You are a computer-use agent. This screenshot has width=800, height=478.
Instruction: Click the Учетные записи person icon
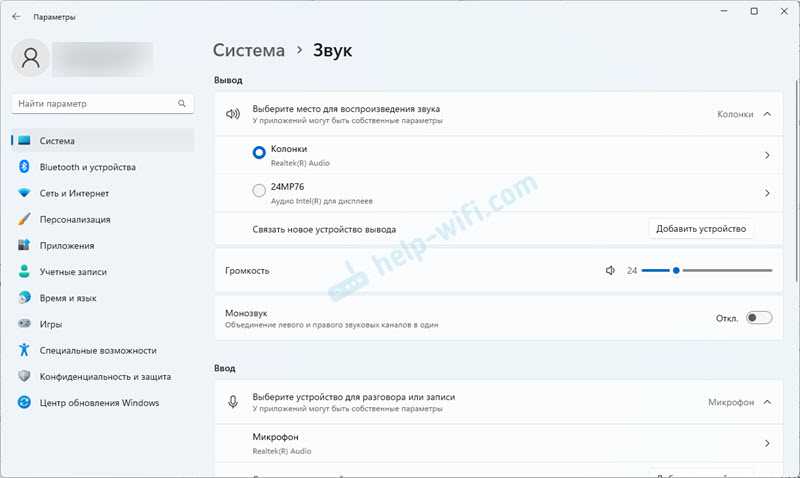pos(24,271)
